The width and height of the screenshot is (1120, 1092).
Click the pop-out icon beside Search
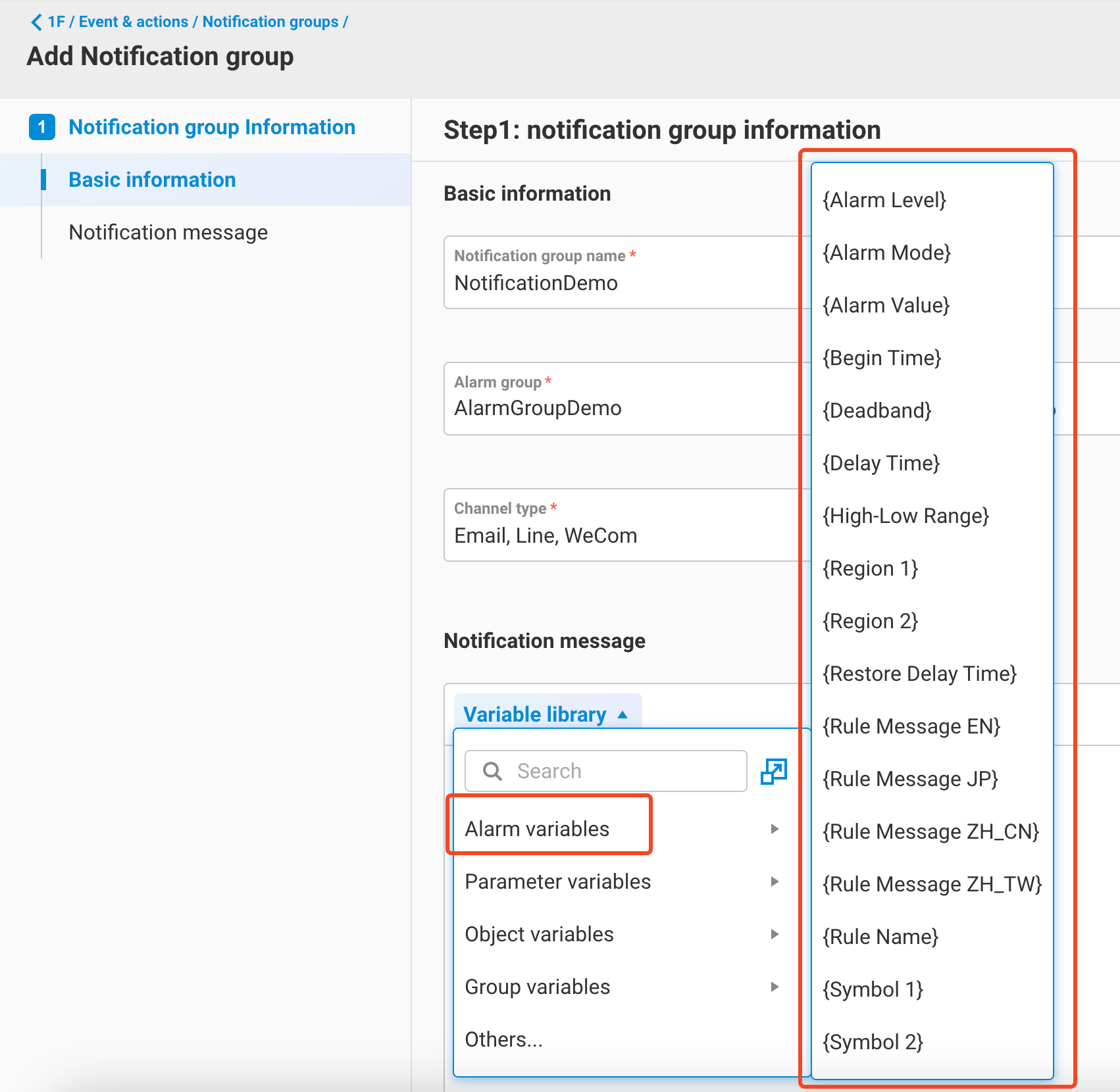click(x=773, y=771)
